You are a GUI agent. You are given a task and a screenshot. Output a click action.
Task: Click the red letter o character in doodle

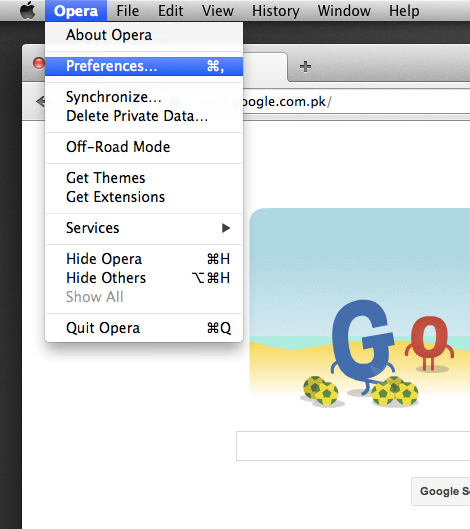coord(430,342)
